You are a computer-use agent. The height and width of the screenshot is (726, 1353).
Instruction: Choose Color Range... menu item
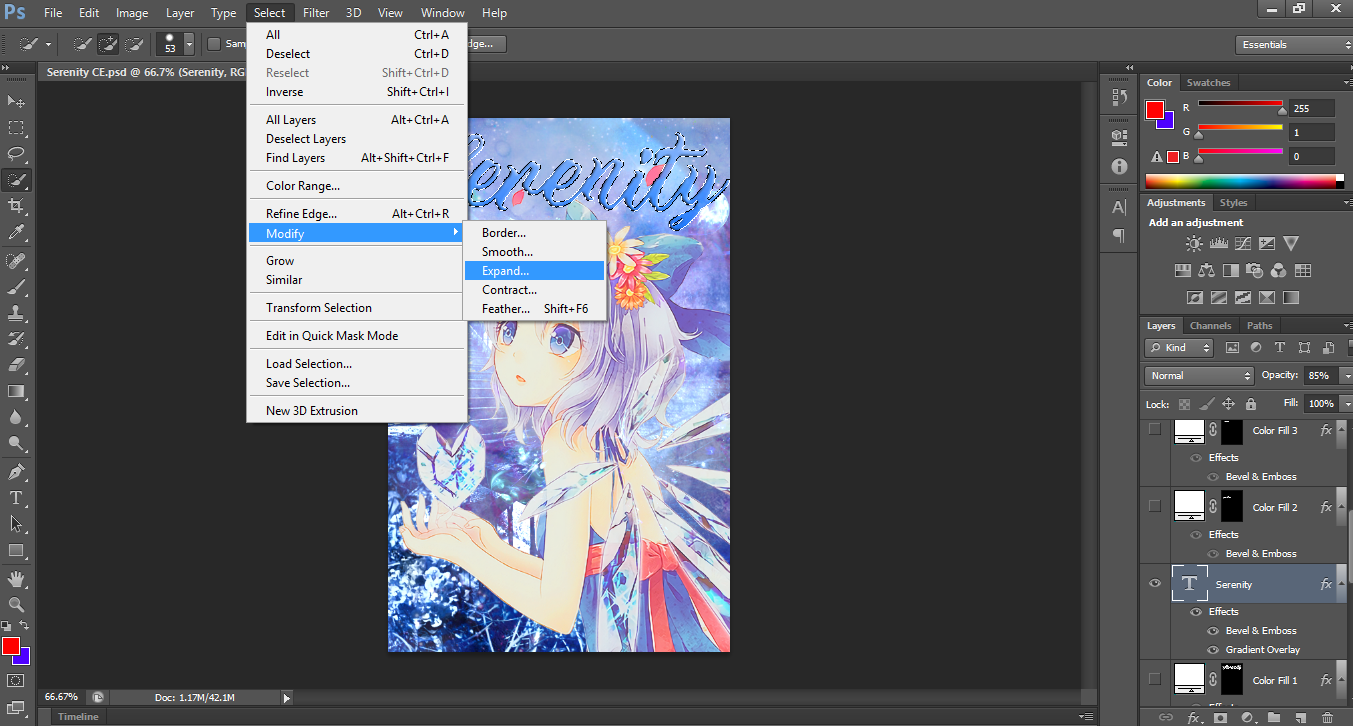tap(357, 186)
